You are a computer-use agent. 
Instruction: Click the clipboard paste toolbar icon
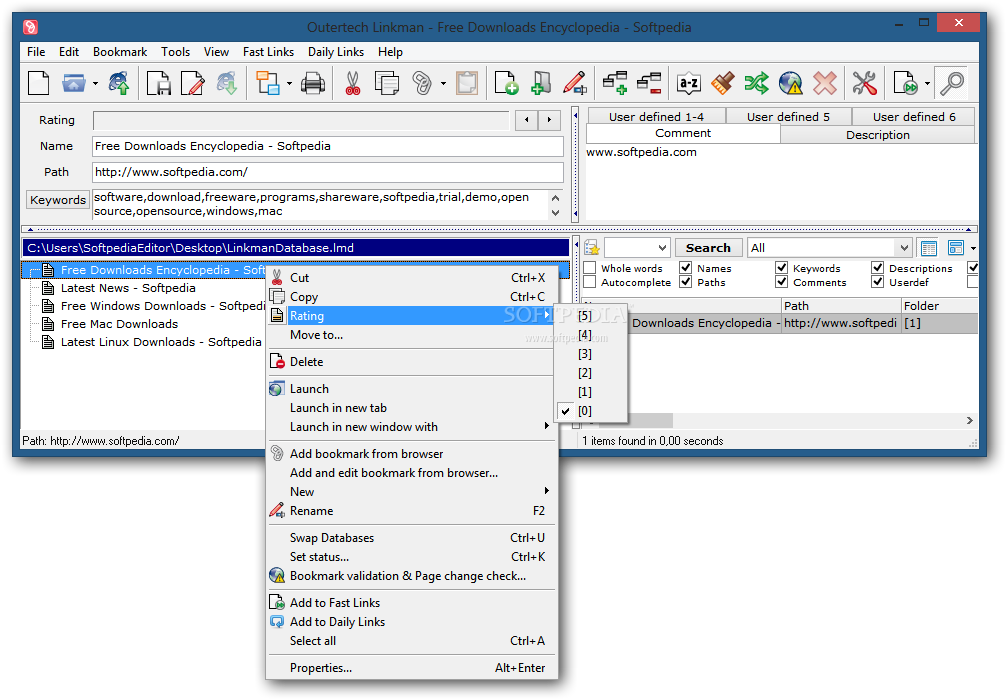pyautogui.click(x=467, y=83)
